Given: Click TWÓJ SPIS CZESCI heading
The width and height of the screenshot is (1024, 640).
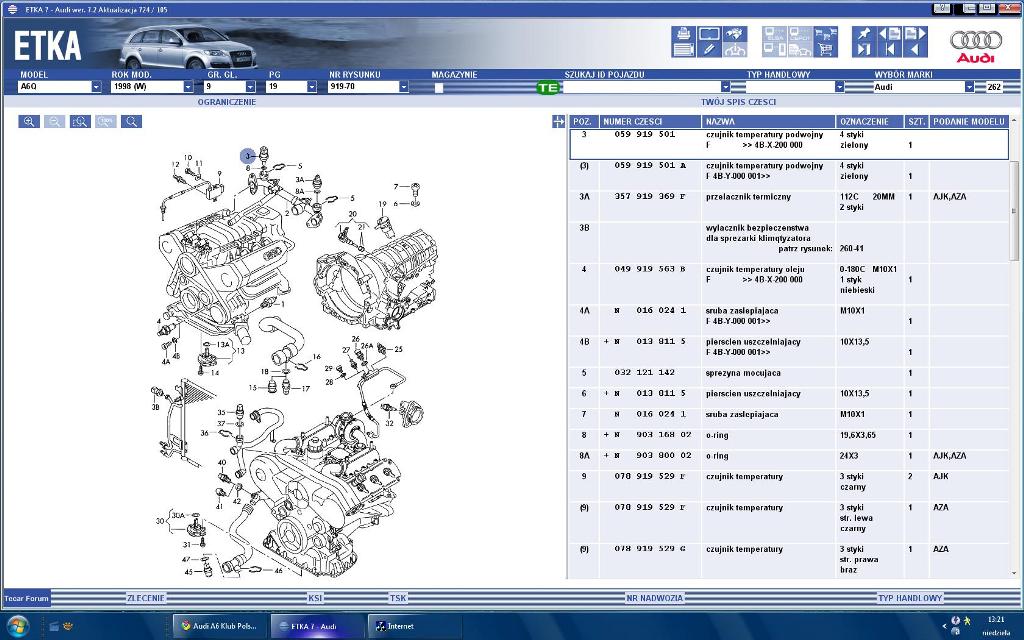Looking at the screenshot, I should (x=739, y=102).
